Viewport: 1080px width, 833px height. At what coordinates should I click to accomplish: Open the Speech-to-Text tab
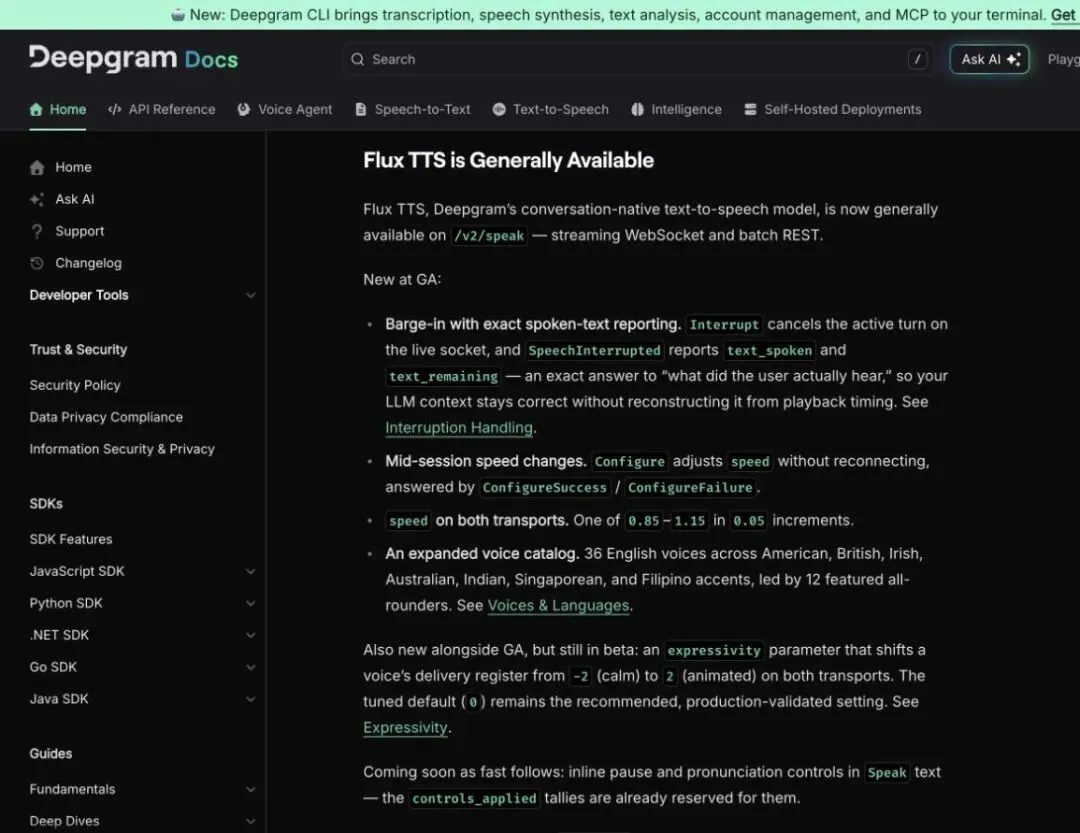413,109
